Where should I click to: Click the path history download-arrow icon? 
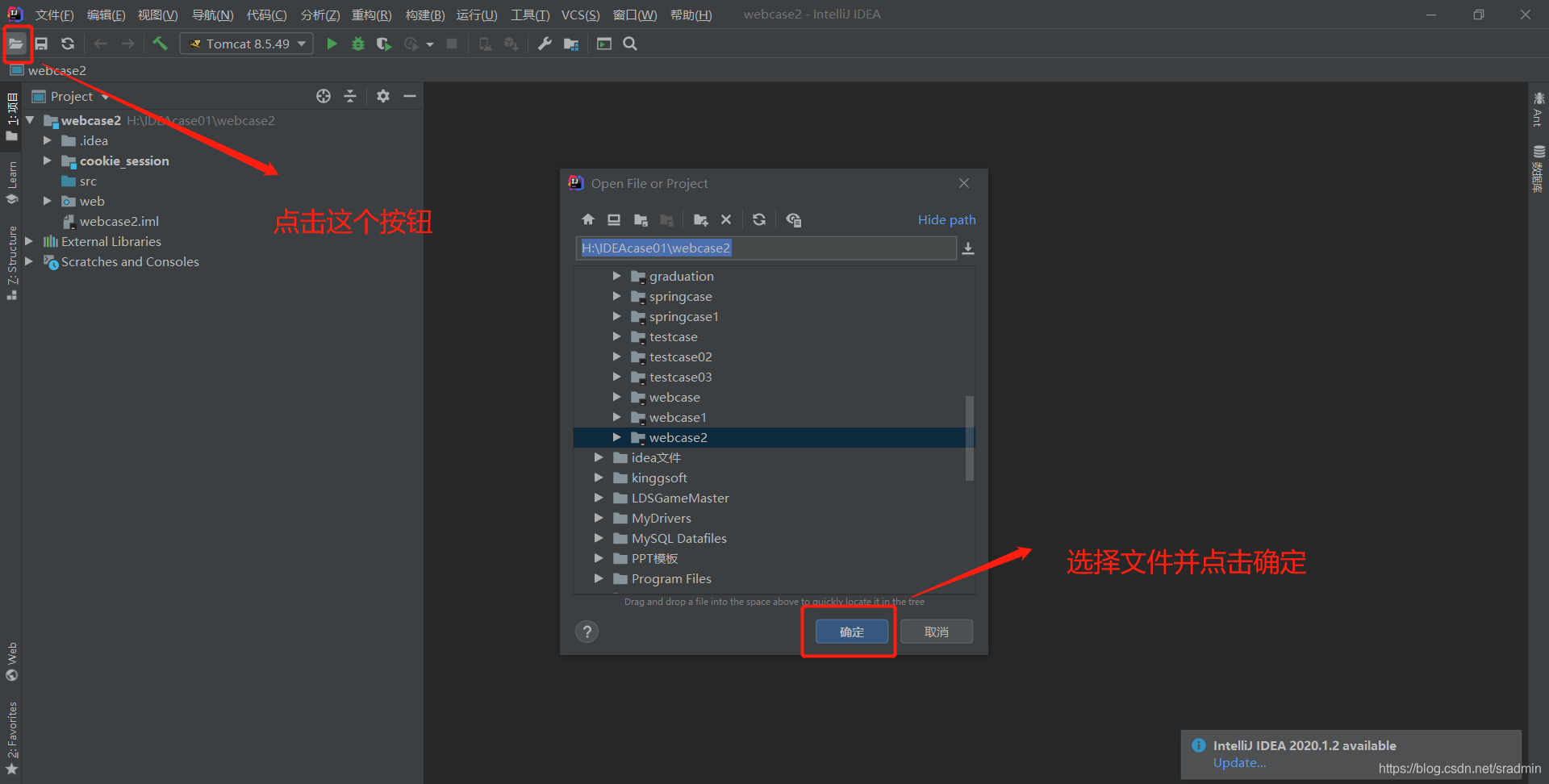(968, 248)
